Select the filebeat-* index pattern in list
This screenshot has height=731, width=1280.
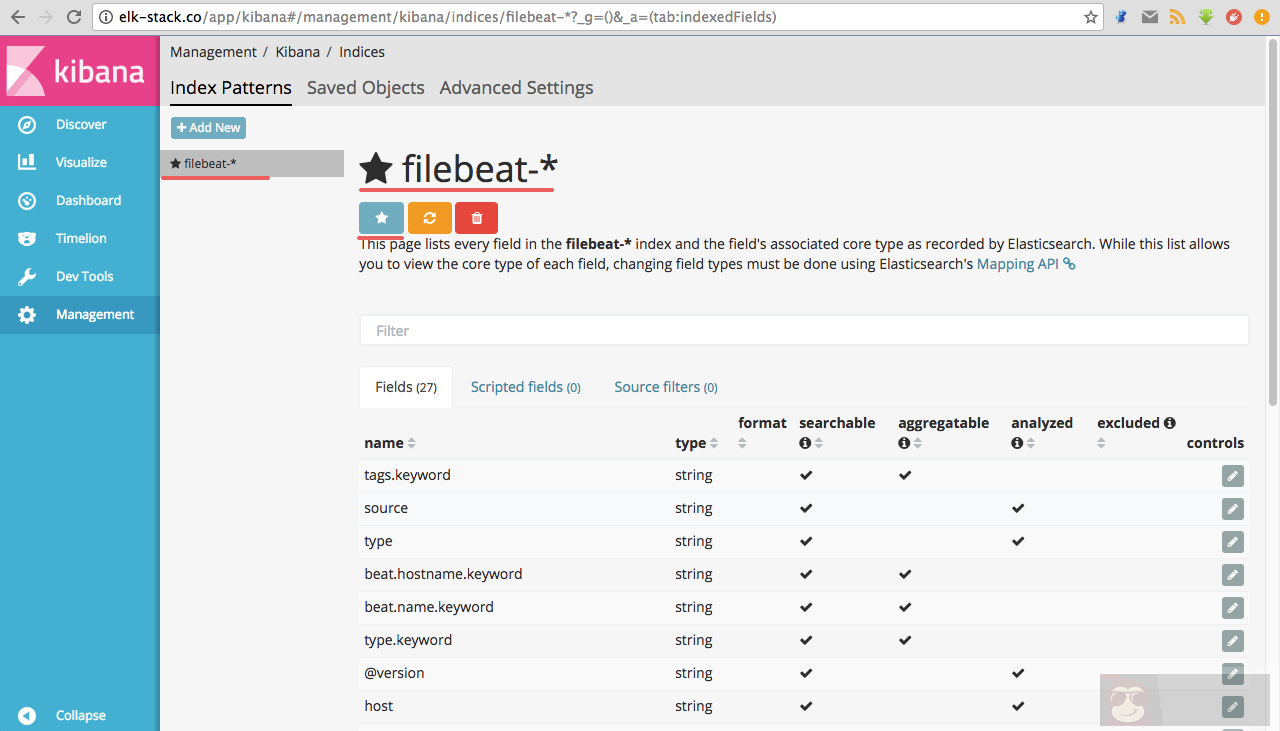click(x=251, y=164)
